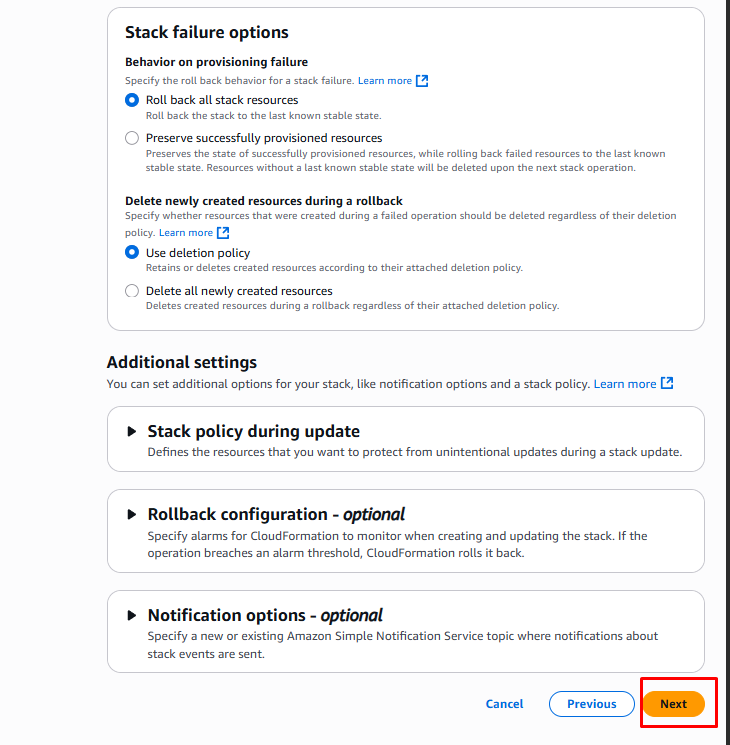
Task: Open external link icon beside deletion policy Learn more
Action: (224, 233)
